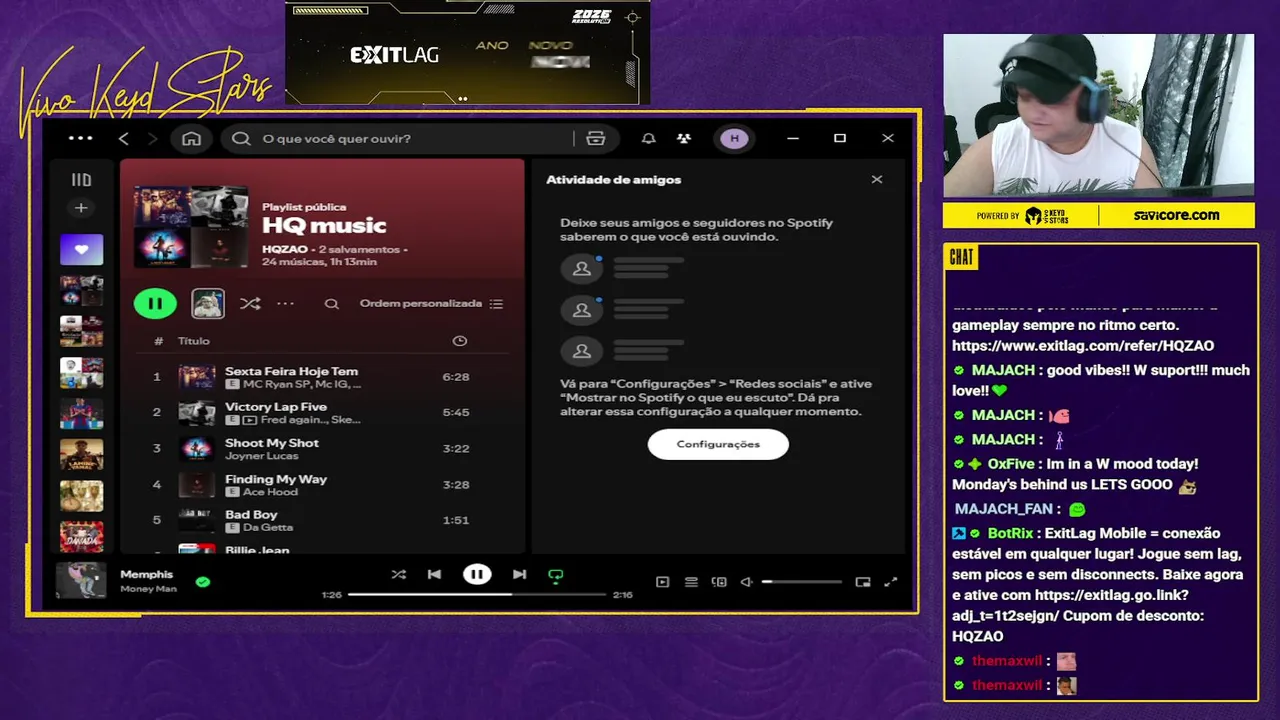The width and height of the screenshot is (1280, 720).
Task: Open now playing album thumbnail
Action: [81, 580]
